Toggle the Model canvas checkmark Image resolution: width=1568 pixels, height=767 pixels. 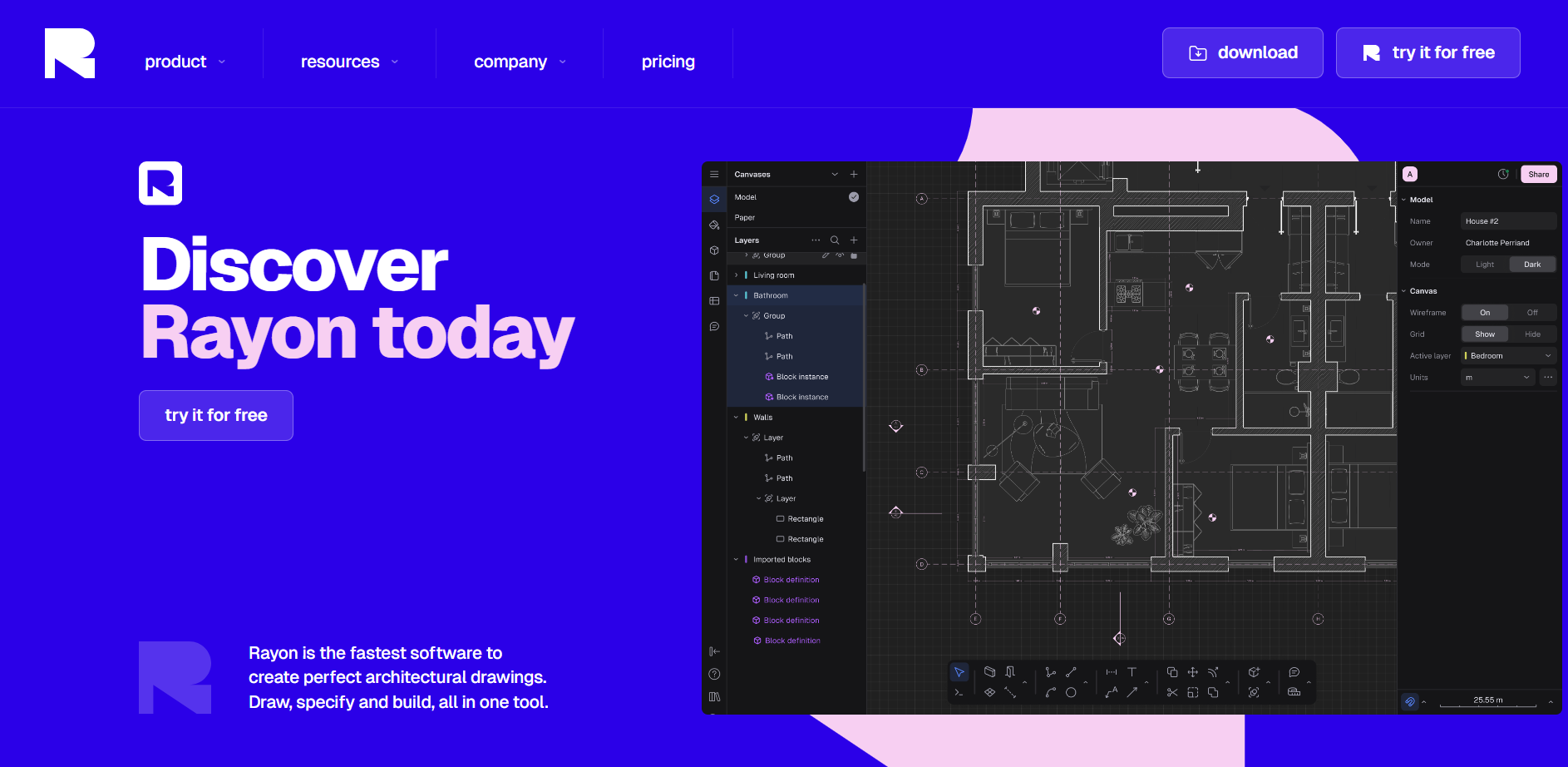[x=854, y=197]
